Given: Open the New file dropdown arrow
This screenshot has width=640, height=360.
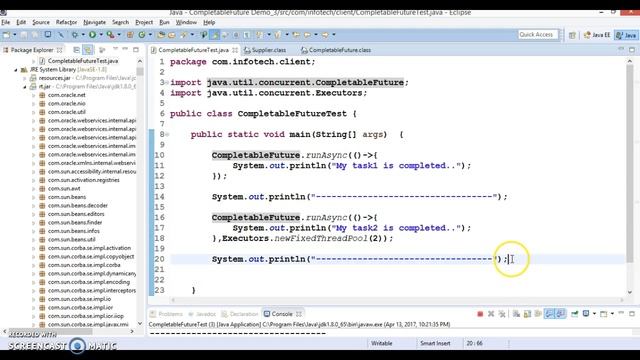Looking at the screenshot, I should [x=14, y=35].
